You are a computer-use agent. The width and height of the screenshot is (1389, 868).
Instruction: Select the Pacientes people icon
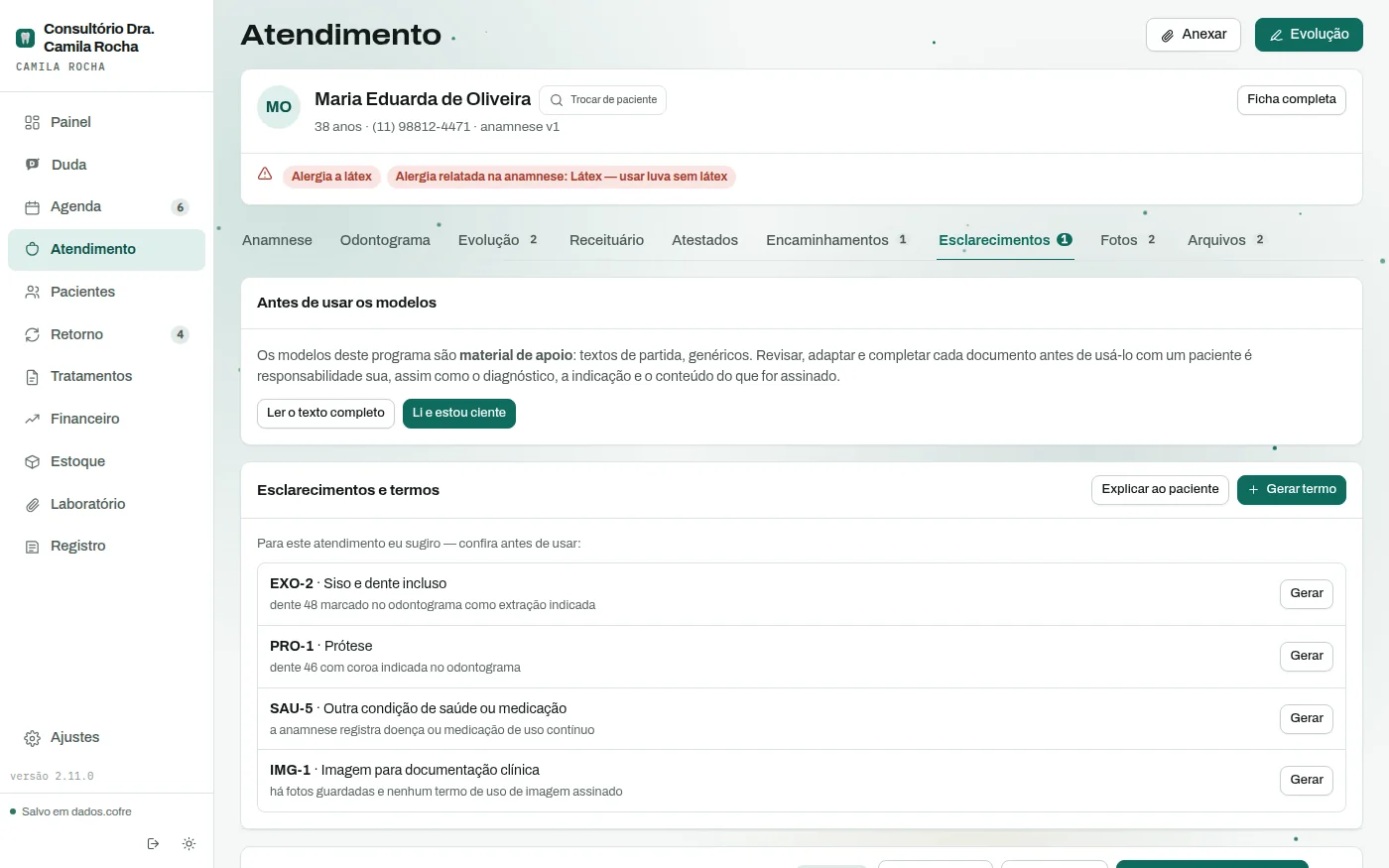32,292
